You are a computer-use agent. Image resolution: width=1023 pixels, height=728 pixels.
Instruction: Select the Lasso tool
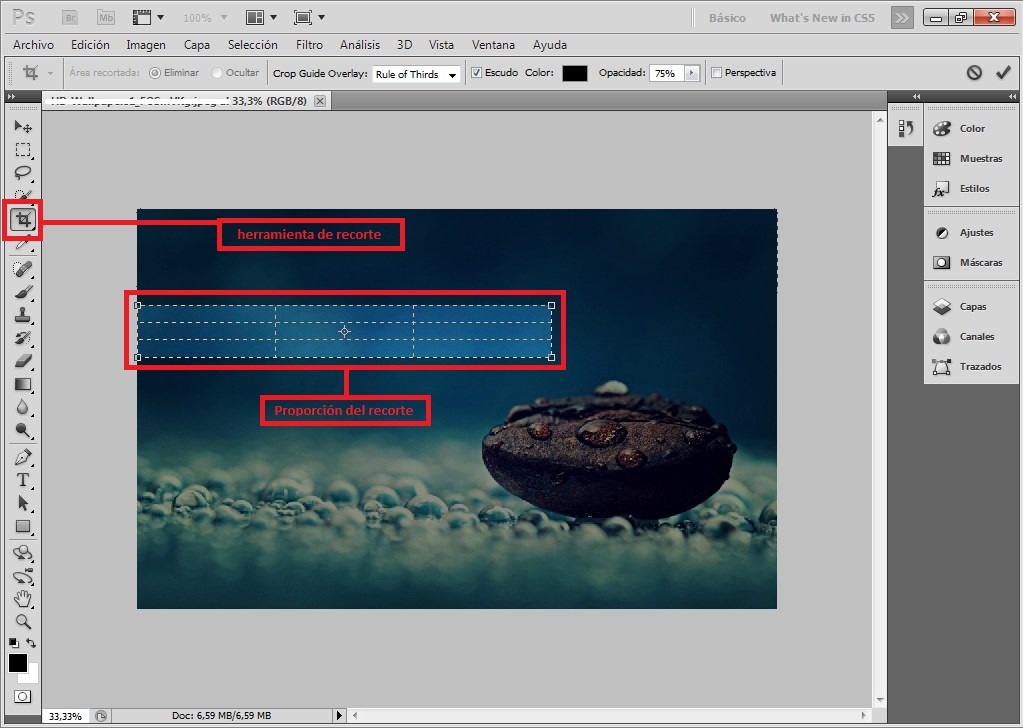tap(23, 173)
